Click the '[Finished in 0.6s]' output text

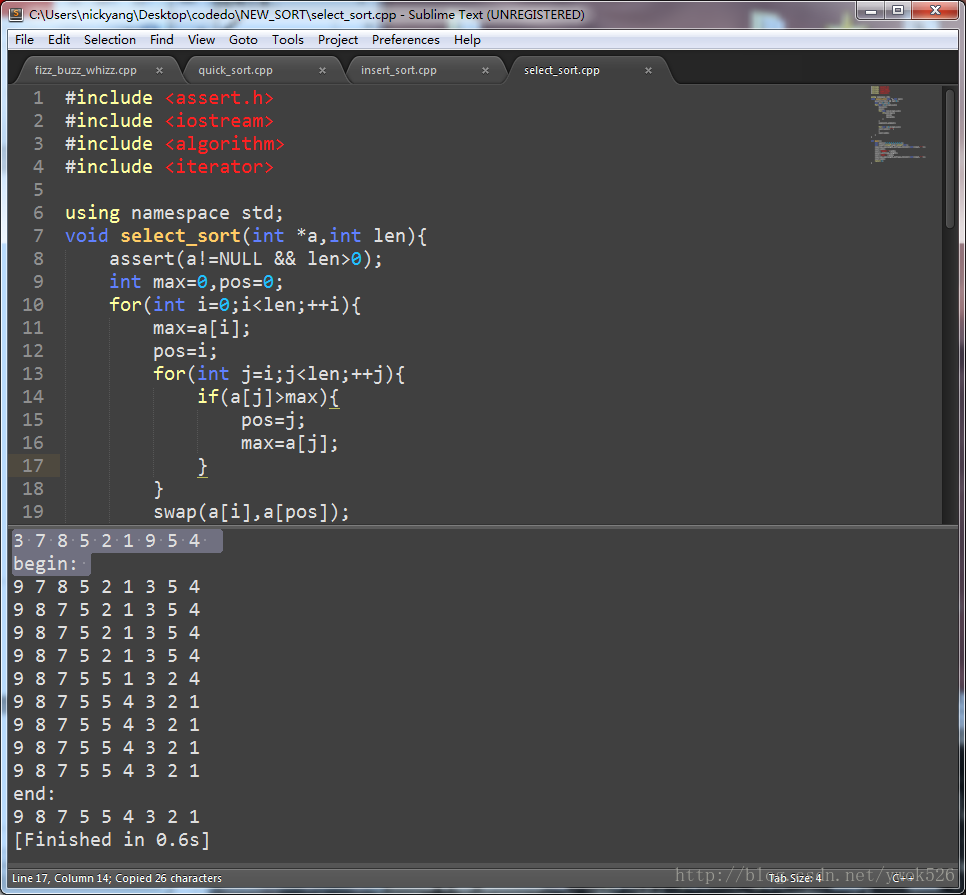[x=112, y=840]
